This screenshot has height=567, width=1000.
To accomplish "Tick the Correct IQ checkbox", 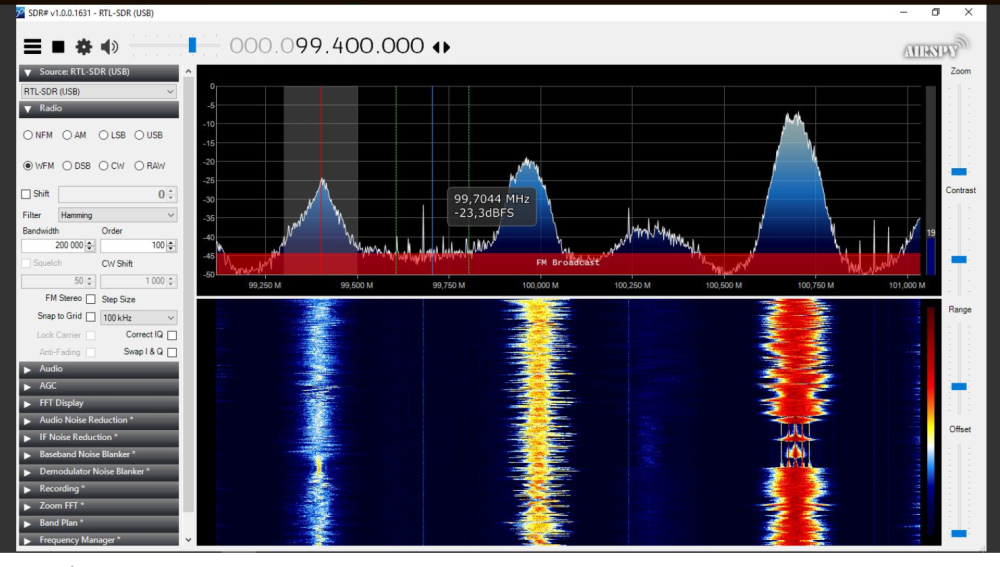I will 172,335.
